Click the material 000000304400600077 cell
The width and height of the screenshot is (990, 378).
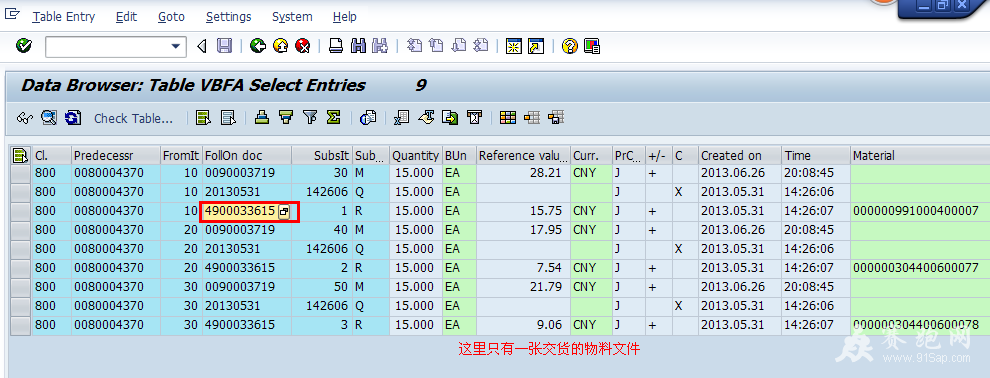(920, 268)
